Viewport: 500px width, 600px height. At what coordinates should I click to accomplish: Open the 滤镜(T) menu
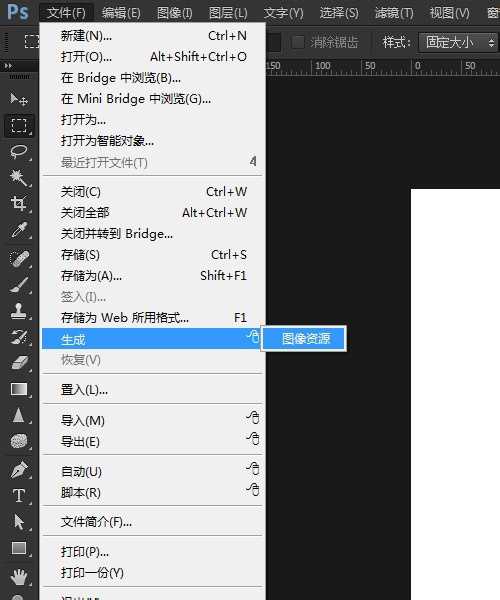[x=394, y=13]
